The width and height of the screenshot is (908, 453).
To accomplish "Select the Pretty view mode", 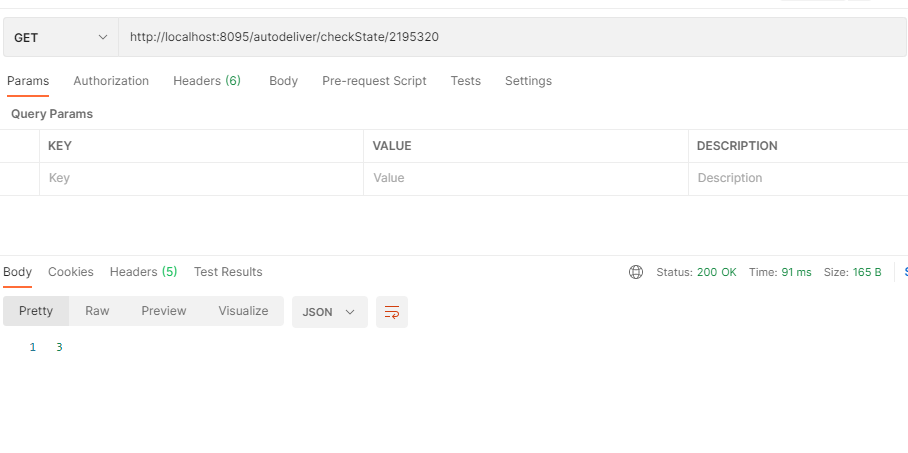I will 36,311.
